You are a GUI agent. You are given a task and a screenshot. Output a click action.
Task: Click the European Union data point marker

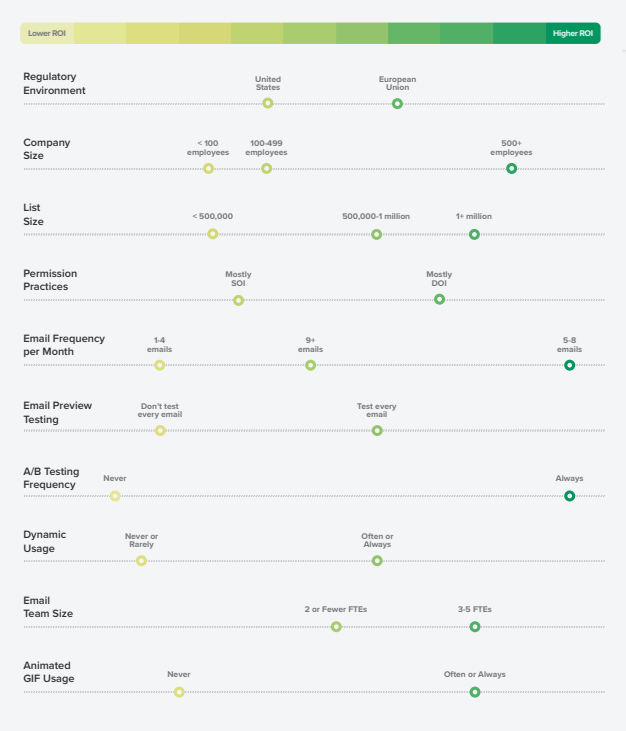(x=397, y=103)
